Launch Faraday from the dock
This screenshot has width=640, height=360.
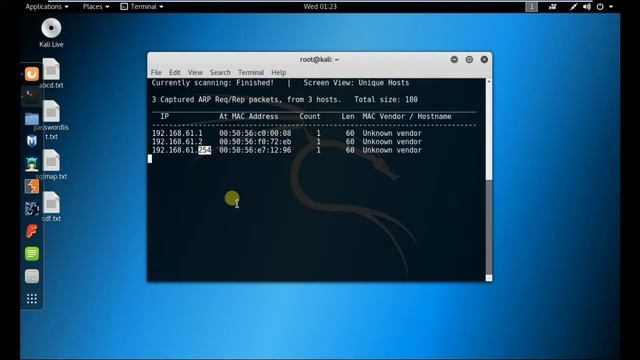pyautogui.click(x=32, y=231)
